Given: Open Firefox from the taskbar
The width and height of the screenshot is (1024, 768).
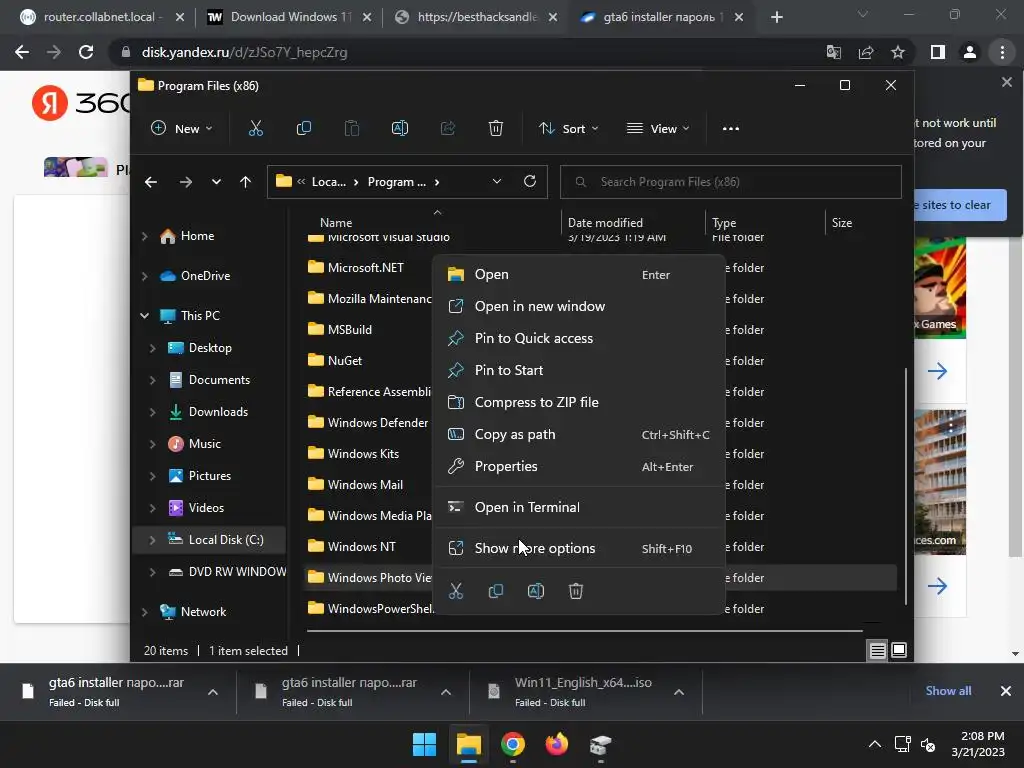Looking at the screenshot, I should pyautogui.click(x=556, y=744).
